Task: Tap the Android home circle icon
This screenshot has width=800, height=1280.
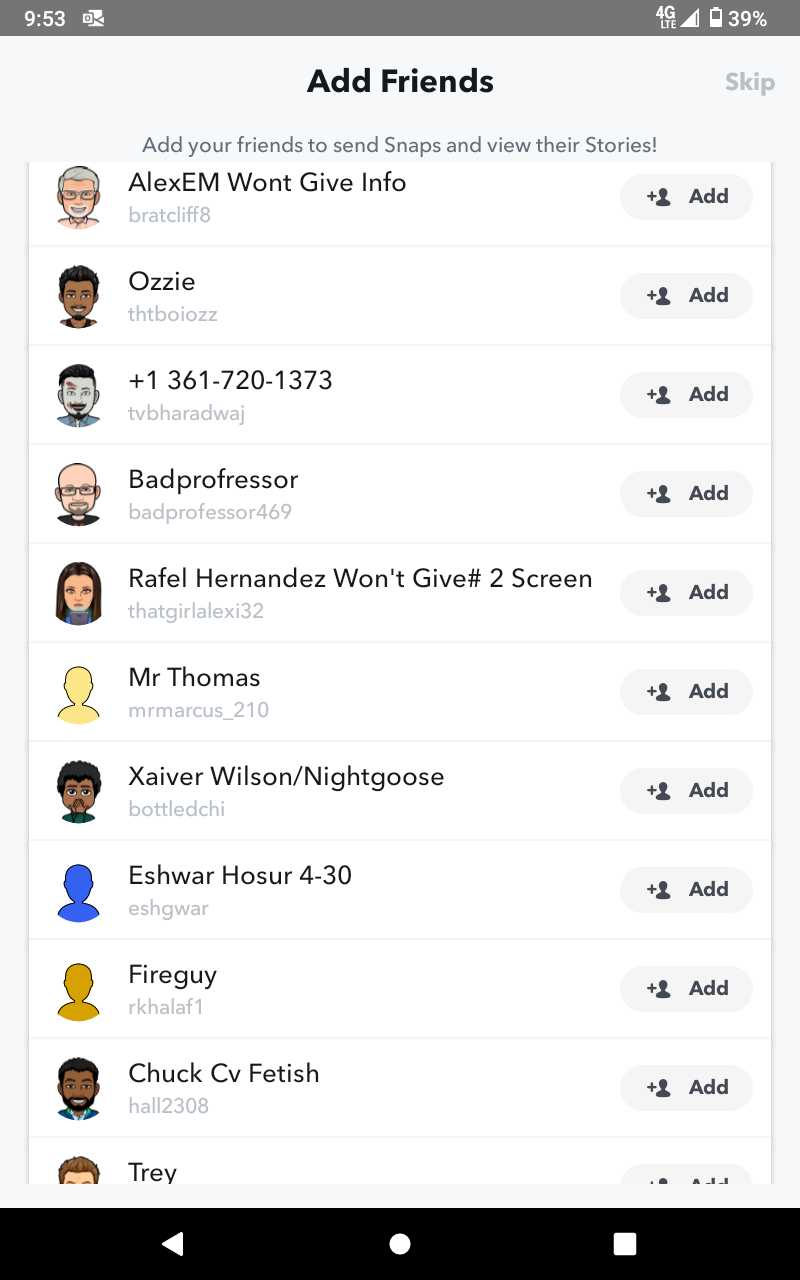Action: [x=400, y=1243]
